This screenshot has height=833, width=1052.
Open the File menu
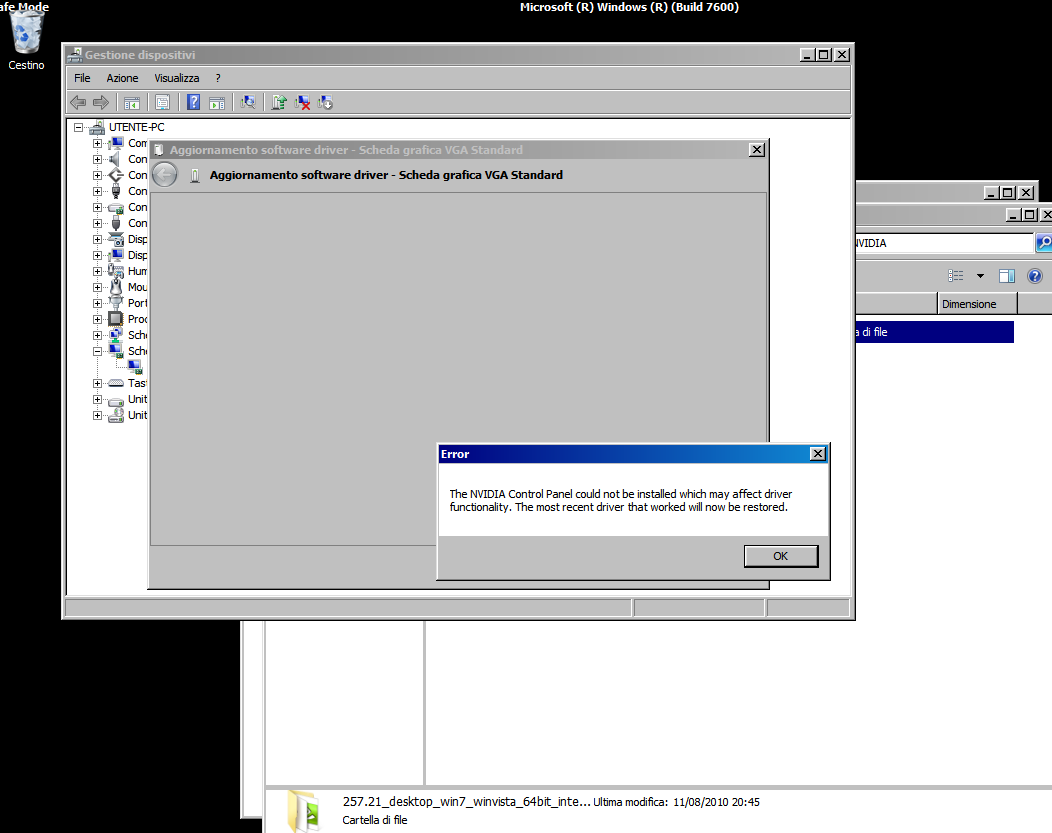pyautogui.click(x=82, y=78)
